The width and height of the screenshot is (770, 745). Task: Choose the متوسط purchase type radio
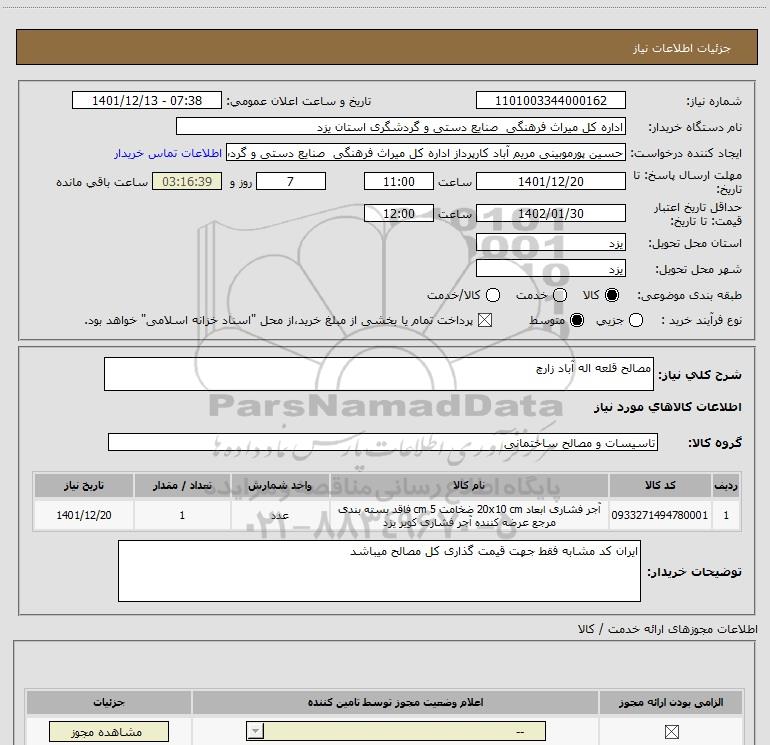577,320
